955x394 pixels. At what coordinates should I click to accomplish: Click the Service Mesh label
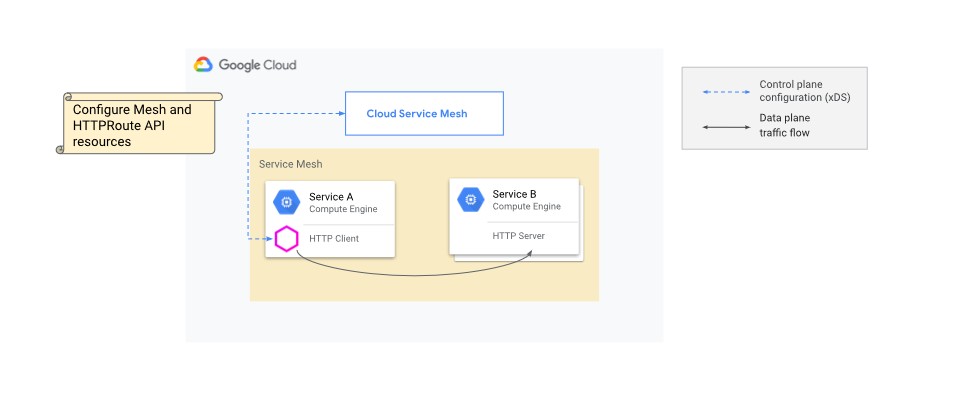pos(291,164)
